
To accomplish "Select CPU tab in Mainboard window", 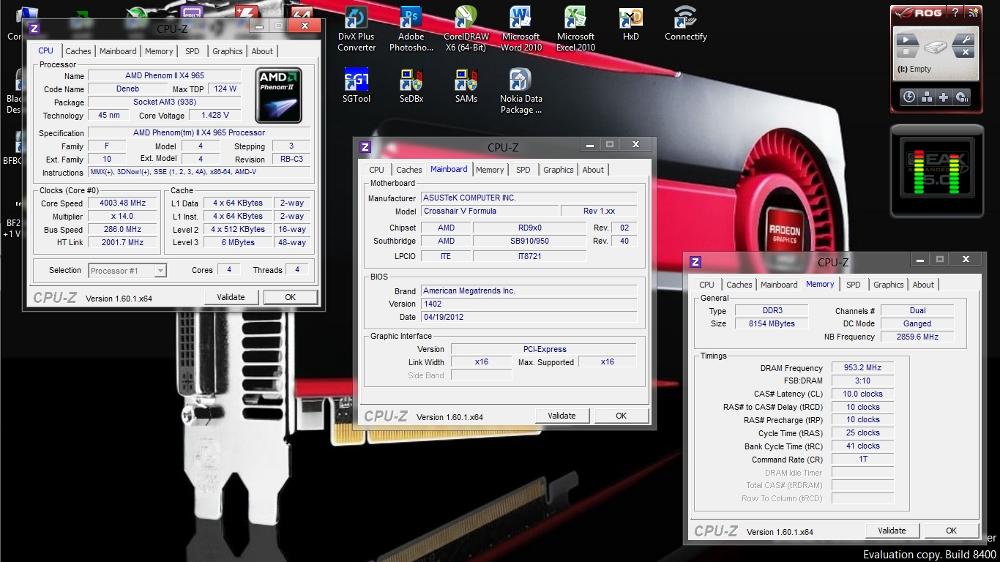I will (376, 170).
